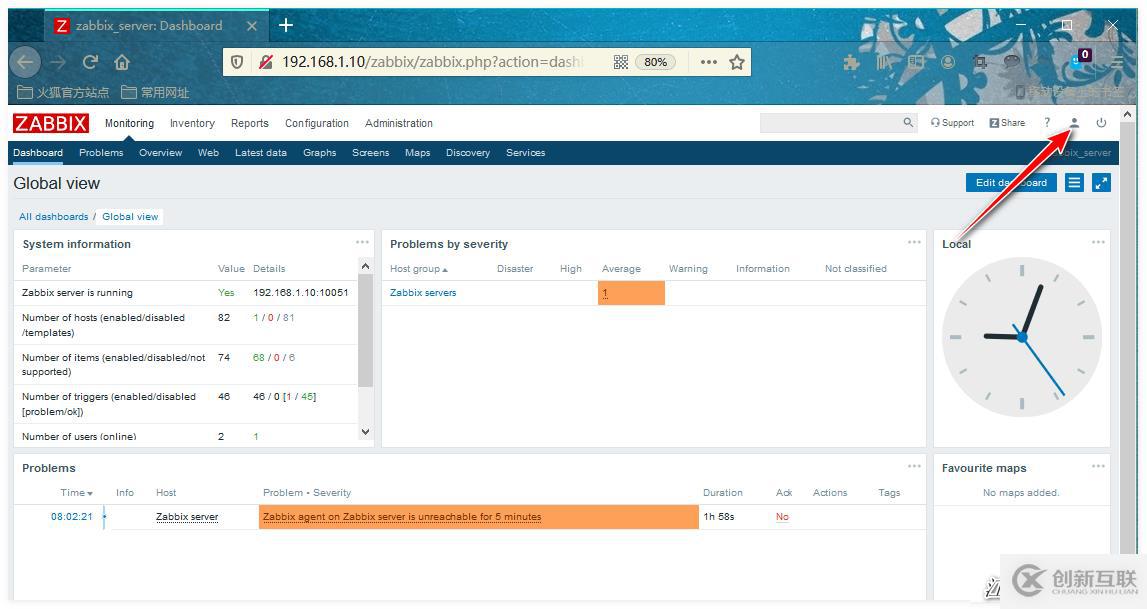The height and width of the screenshot is (609, 1147).
Task: Click the orange Average count cell
Action: [631, 293]
